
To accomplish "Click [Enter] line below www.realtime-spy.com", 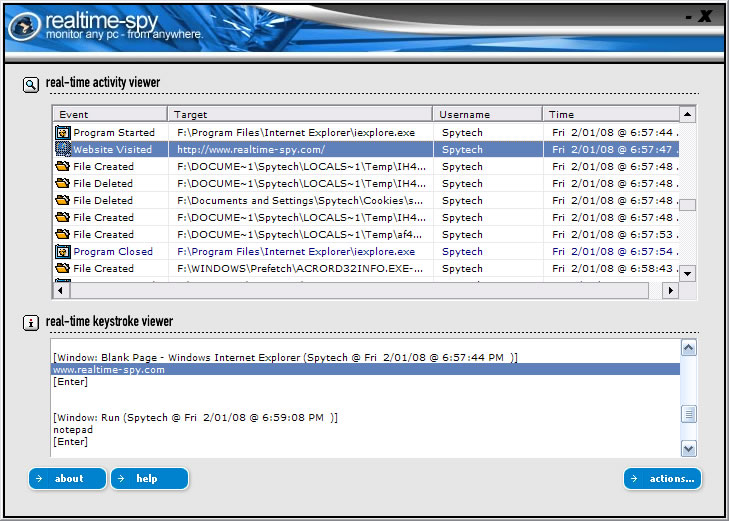I will click(x=70, y=382).
